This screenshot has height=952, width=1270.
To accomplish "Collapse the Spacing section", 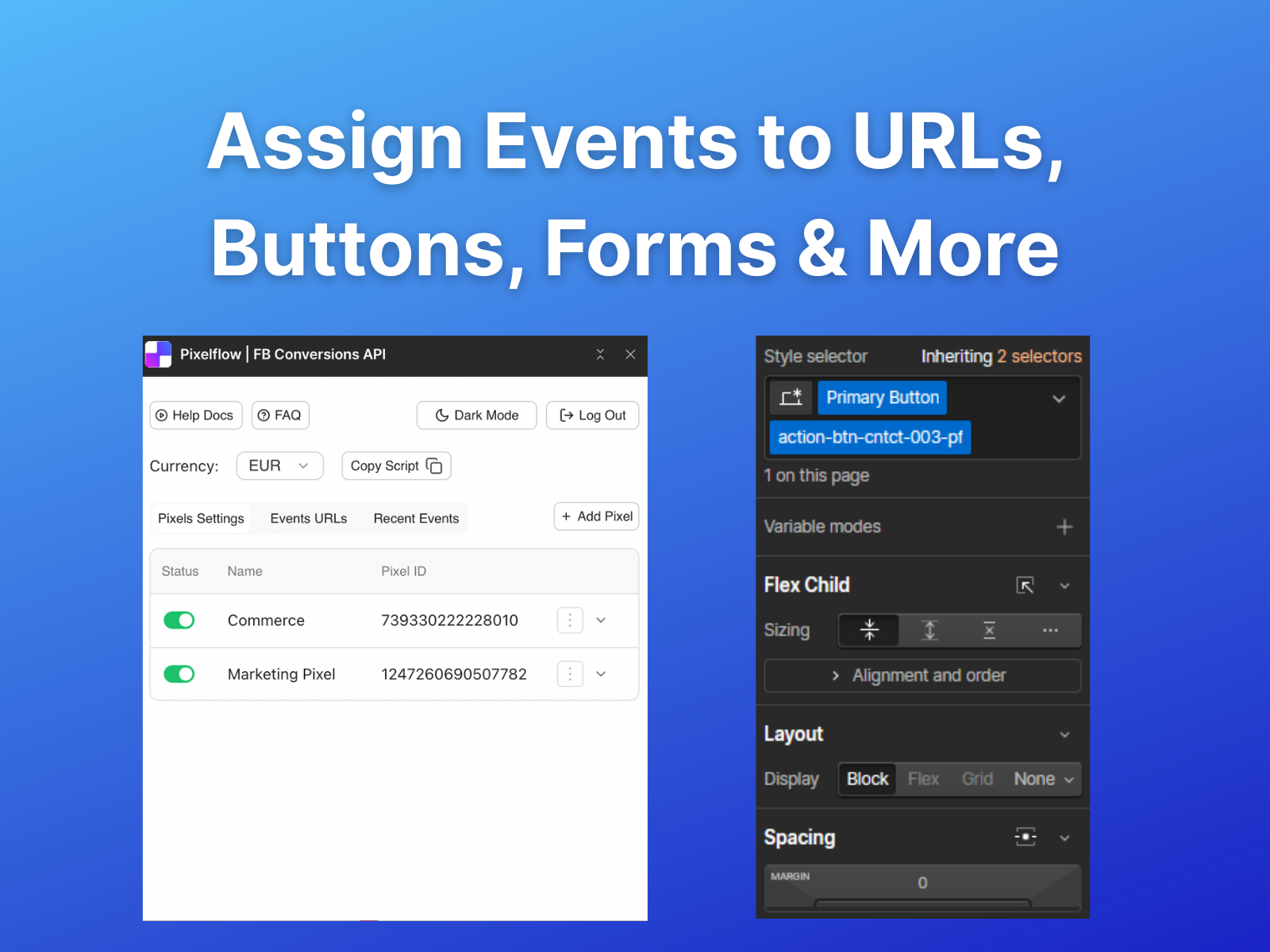I will click(1064, 838).
